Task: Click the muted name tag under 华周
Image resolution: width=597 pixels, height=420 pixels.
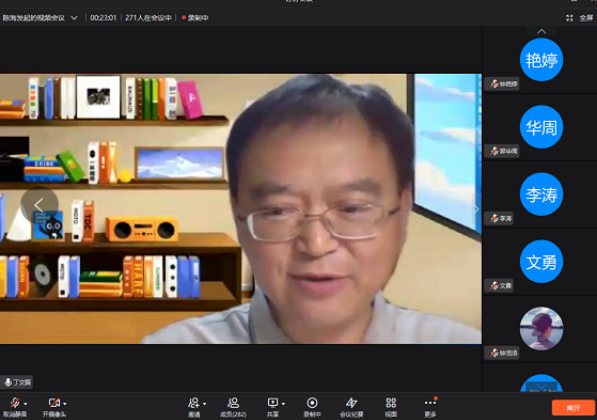Action: pyautogui.click(x=502, y=151)
